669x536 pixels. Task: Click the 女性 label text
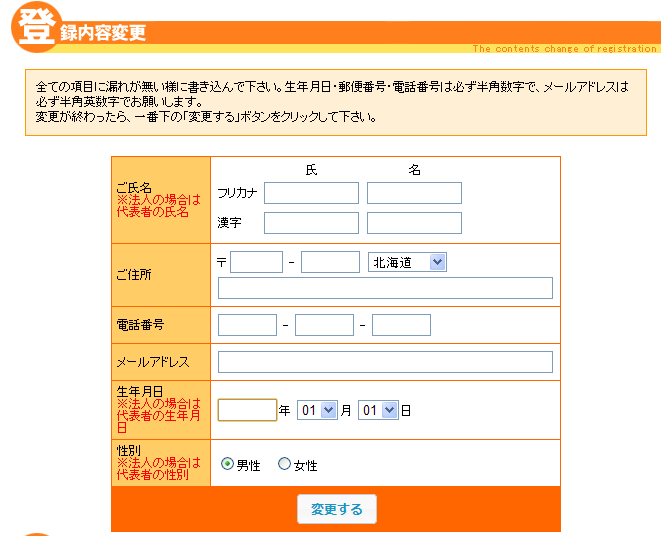306,465
